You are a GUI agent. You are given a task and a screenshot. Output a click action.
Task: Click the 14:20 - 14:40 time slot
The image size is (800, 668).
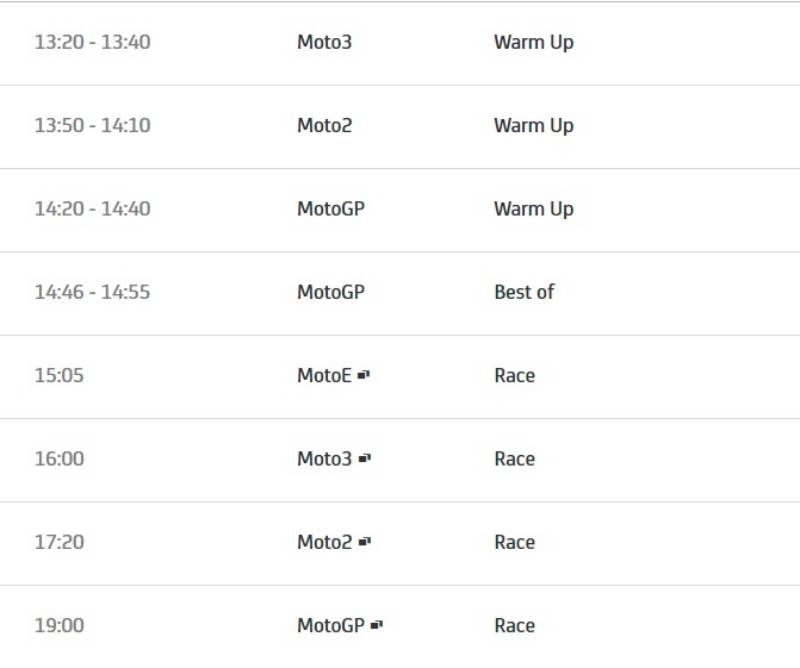(x=92, y=209)
